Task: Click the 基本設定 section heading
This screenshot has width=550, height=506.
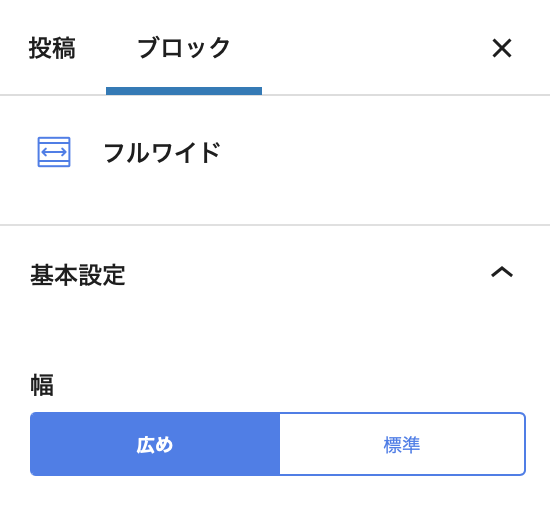Action: [78, 275]
